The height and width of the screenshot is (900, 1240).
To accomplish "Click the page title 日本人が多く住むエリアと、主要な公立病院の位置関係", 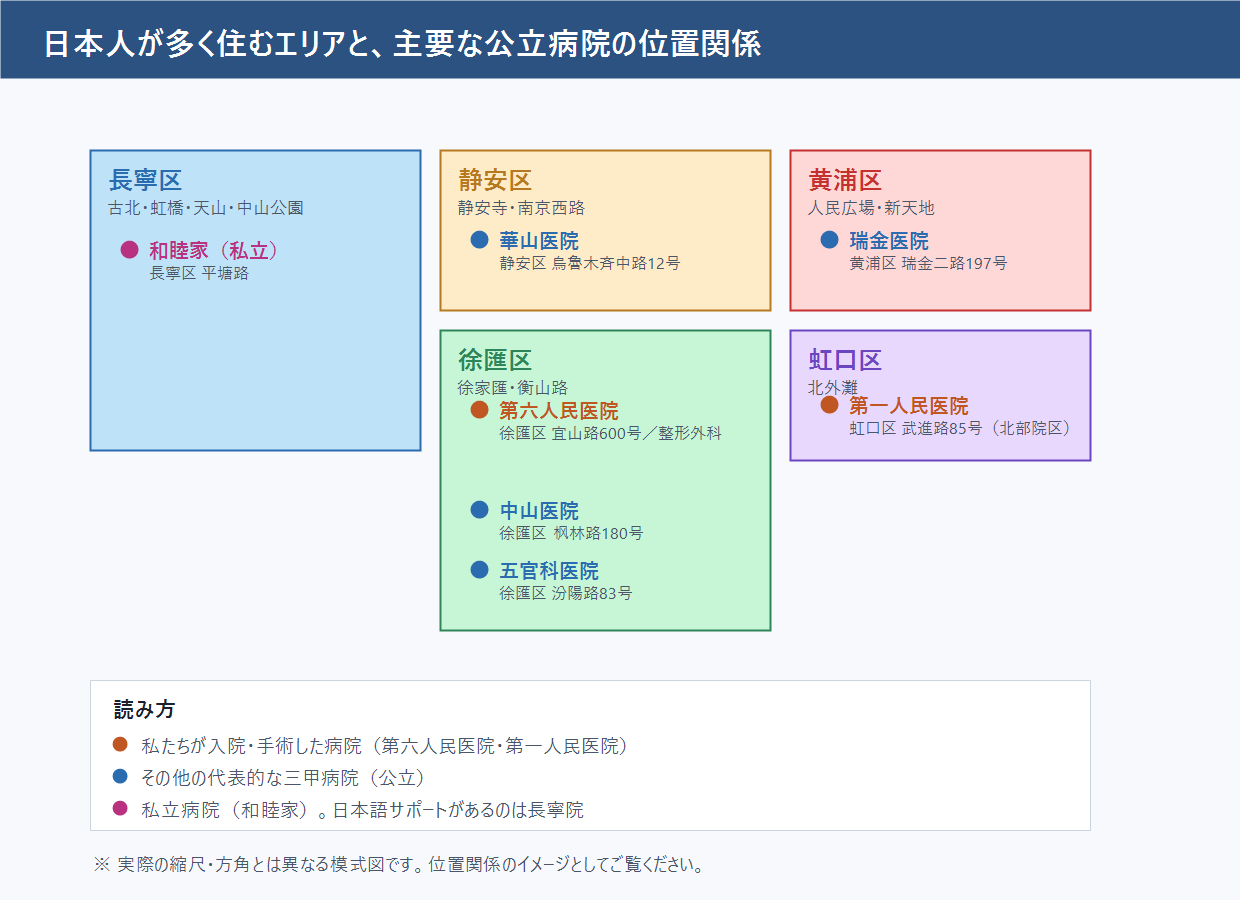I will (x=403, y=45).
